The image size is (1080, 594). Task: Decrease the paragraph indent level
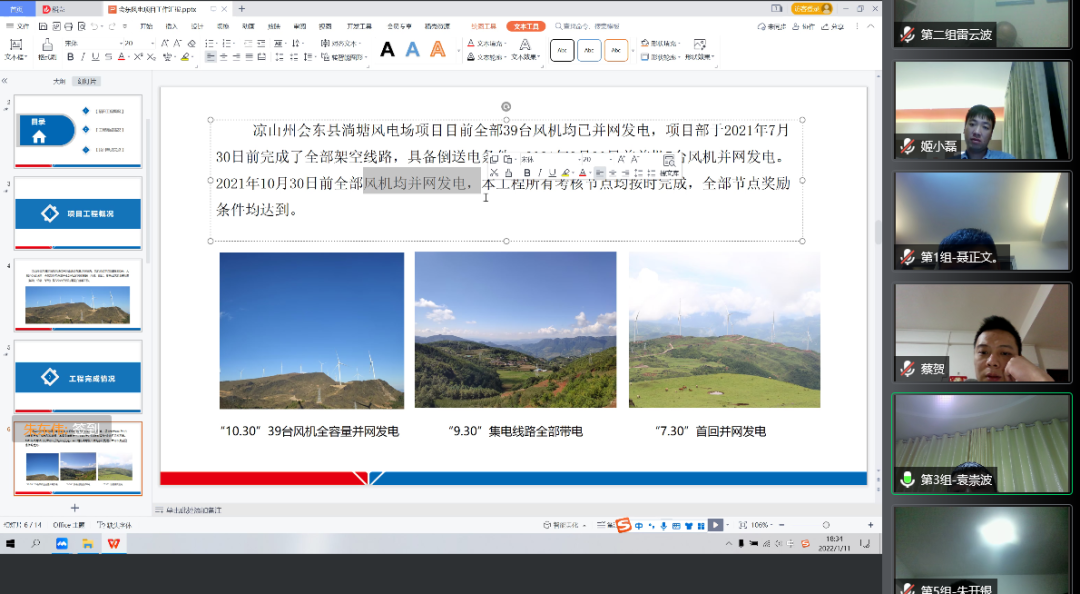249,43
